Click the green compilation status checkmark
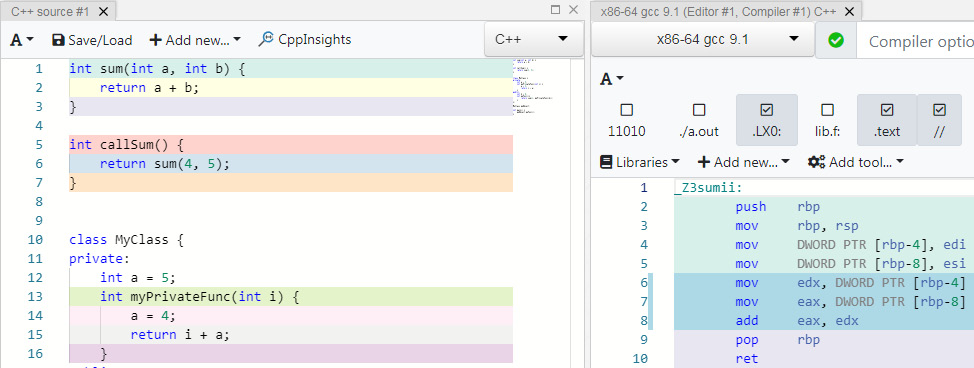 point(836,40)
